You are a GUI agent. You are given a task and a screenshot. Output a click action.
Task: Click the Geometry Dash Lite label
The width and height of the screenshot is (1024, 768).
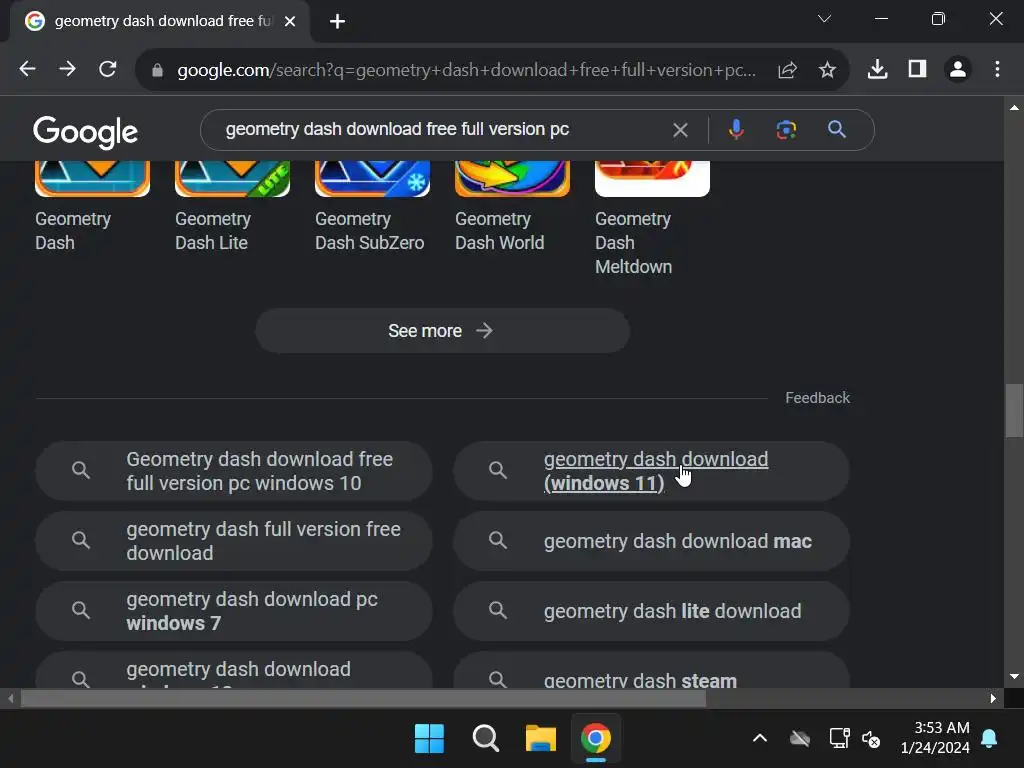[x=213, y=231]
